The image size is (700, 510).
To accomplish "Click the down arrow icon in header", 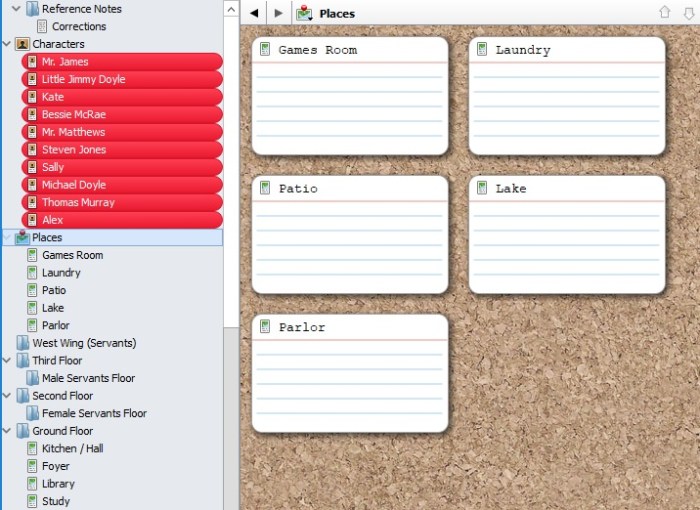I will (687, 13).
